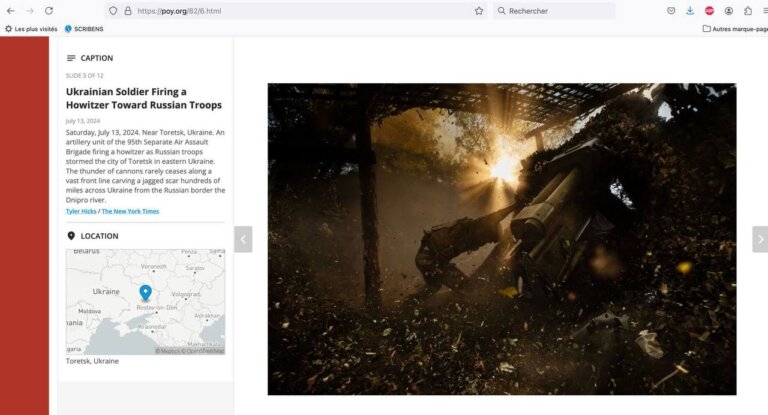The height and width of the screenshot is (415, 768).
Task: Save to Pocket icon in toolbar
Action: [671, 11]
